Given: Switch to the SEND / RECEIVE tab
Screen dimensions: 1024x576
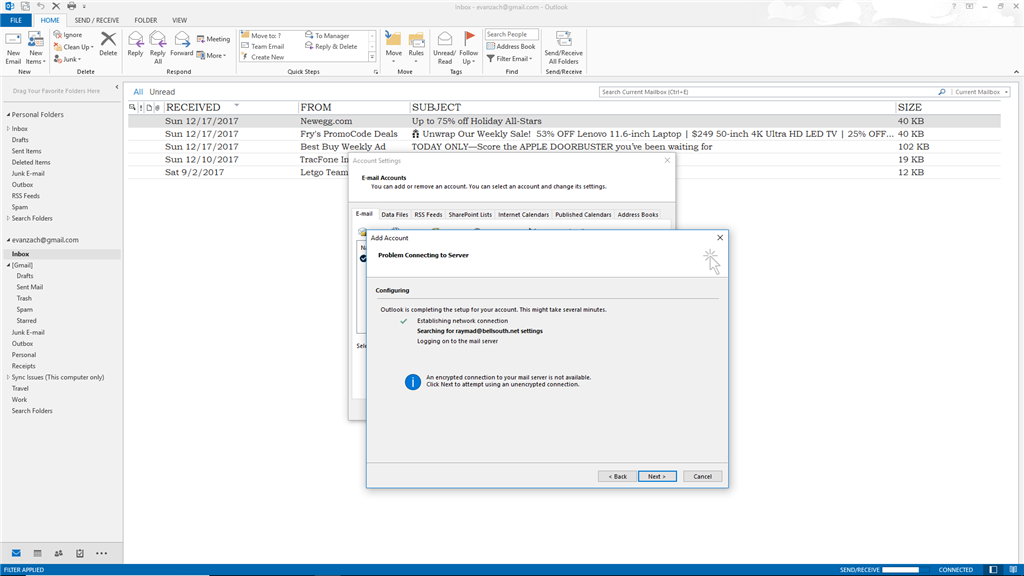Looking at the screenshot, I should click(x=97, y=20).
